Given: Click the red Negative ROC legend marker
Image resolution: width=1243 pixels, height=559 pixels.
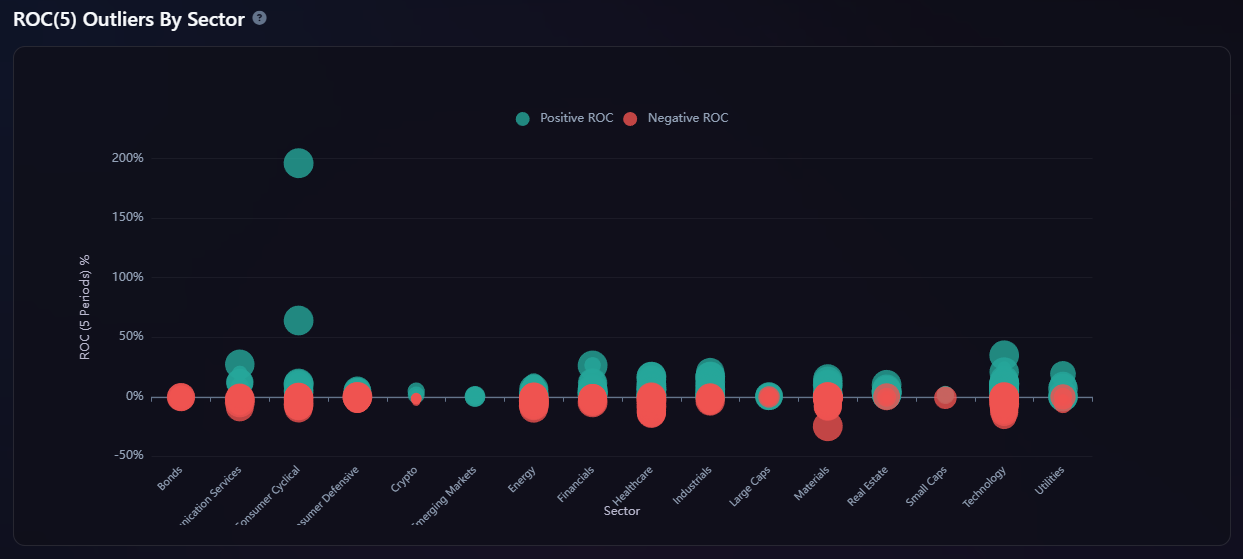Looking at the screenshot, I should pos(630,119).
